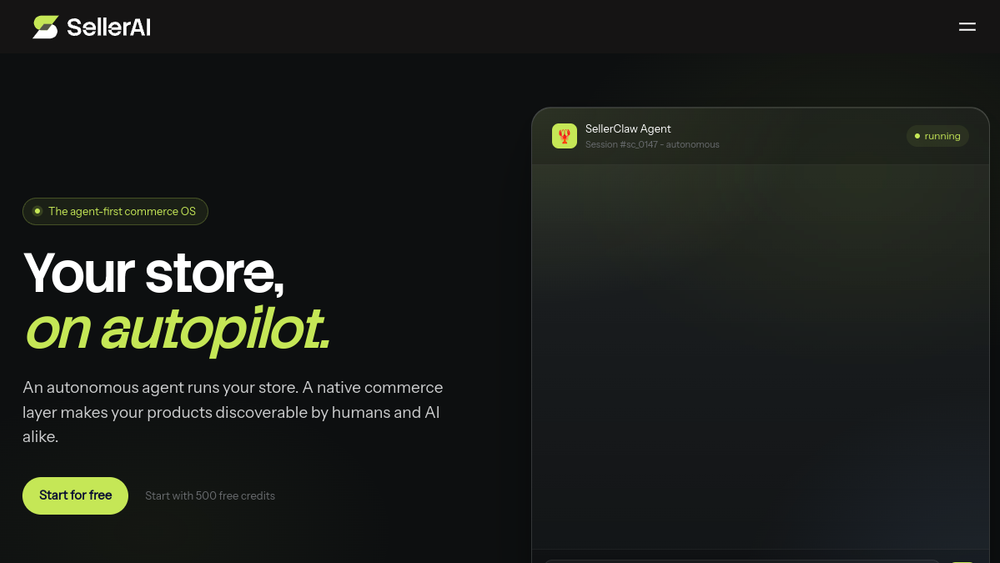Click the running status badge
Image resolution: width=1000 pixels, height=563 pixels.
[938, 136]
